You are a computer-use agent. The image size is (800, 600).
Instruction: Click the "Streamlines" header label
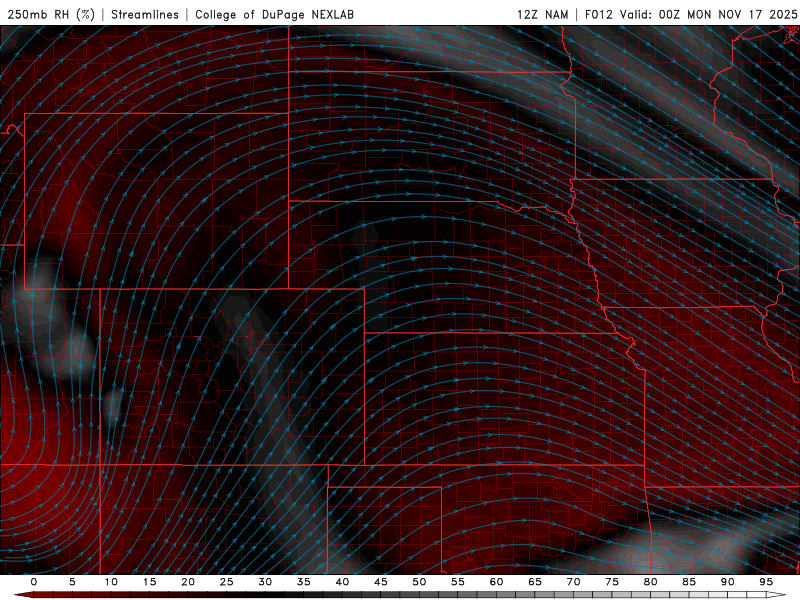point(145,14)
